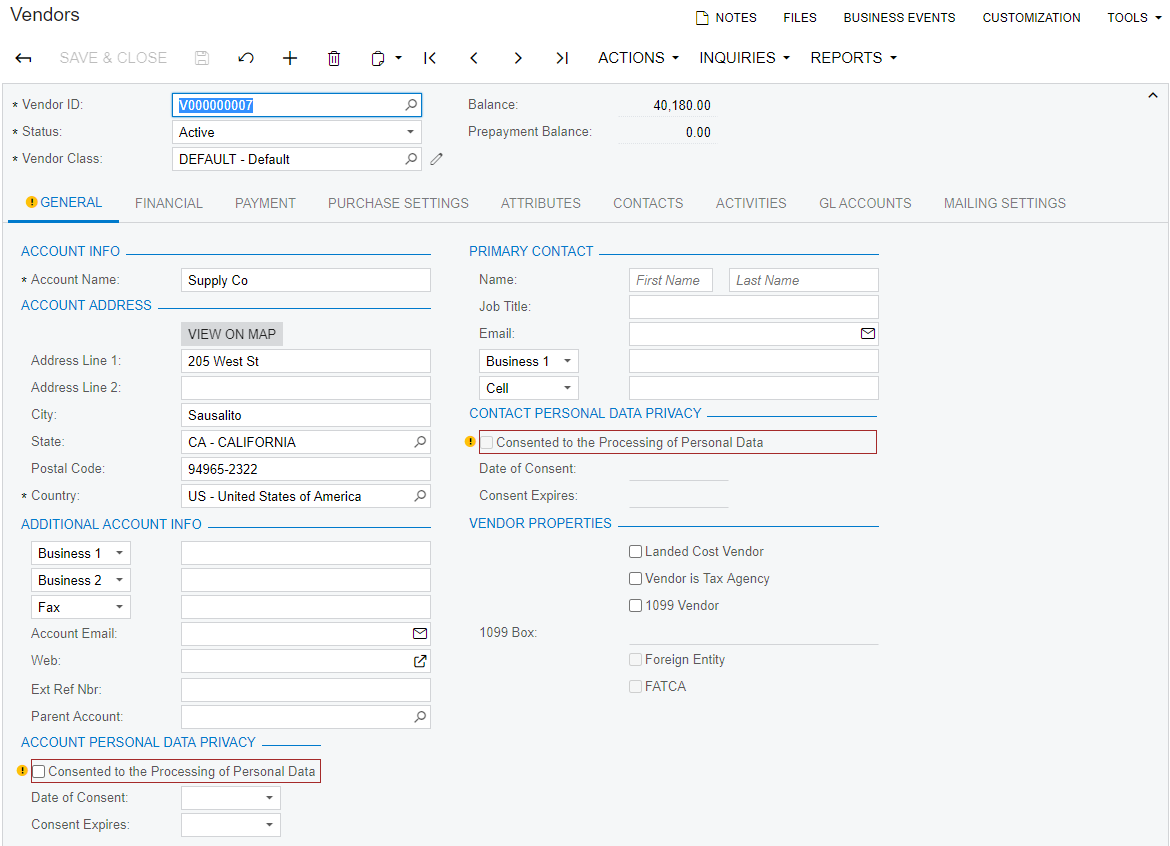Check the Vendor is Tax Agency box

pos(635,579)
